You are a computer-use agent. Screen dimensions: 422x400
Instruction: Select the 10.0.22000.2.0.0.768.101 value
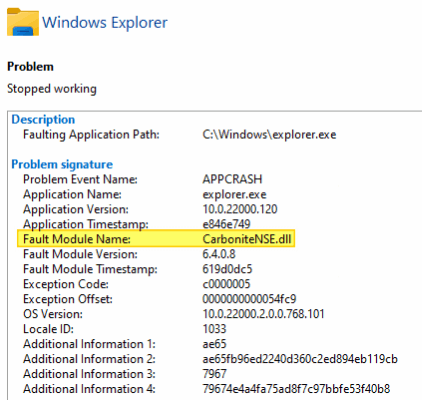263,314
